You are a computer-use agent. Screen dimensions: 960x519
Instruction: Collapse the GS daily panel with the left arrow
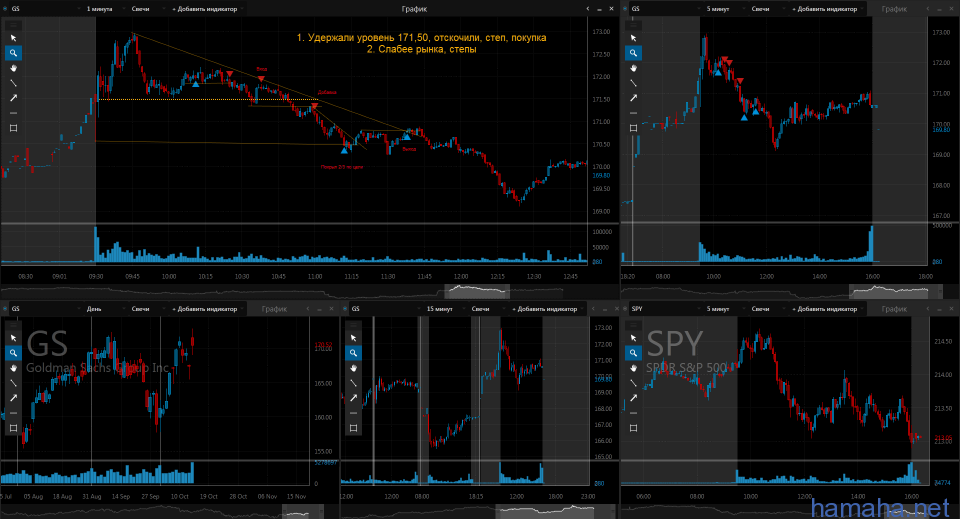pos(308,308)
